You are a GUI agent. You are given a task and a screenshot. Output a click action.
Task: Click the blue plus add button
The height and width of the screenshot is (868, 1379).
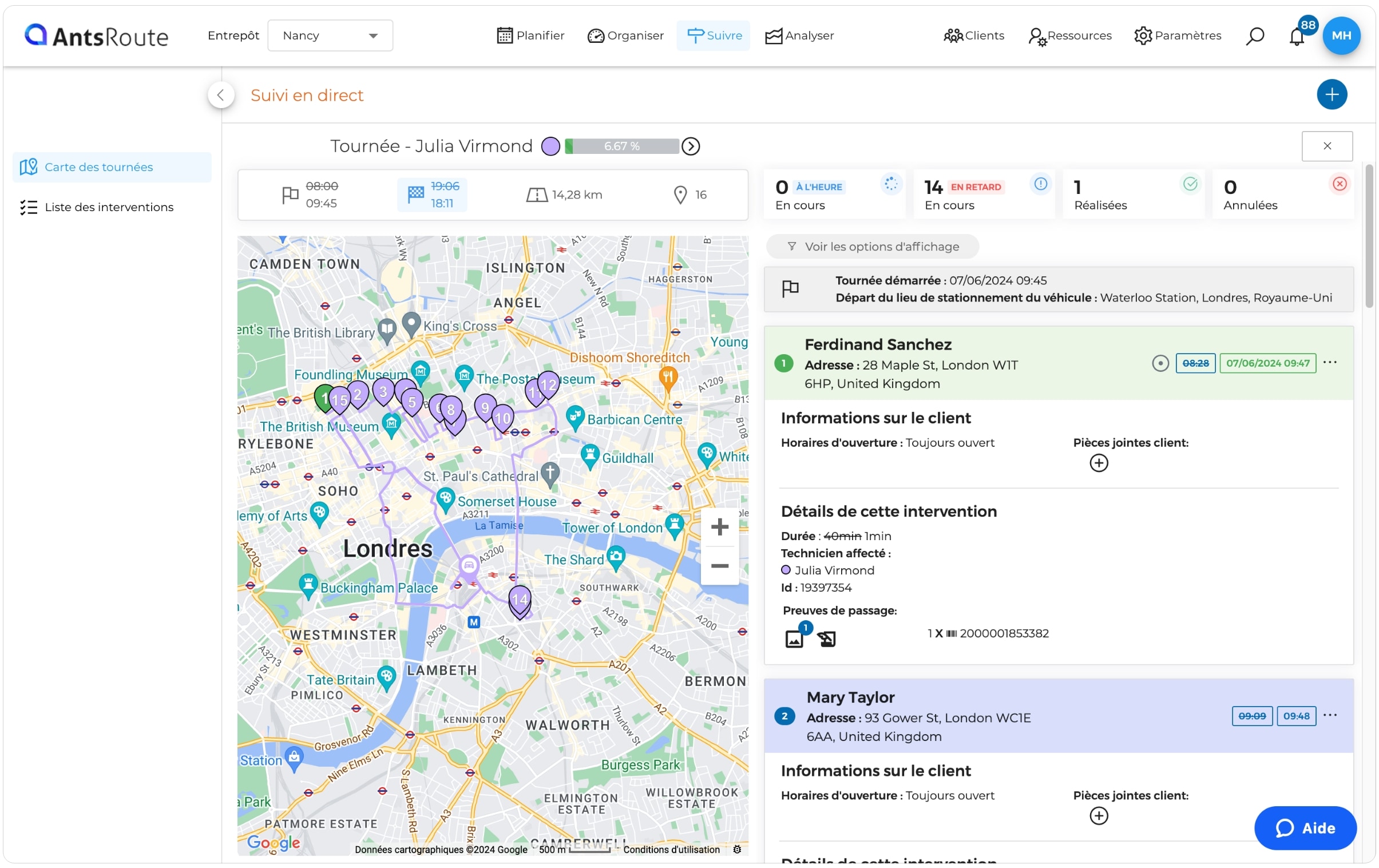1332,94
